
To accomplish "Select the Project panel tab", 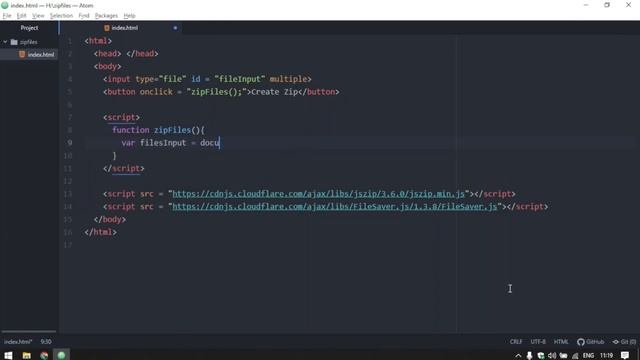I will pyautogui.click(x=29, y=28).
